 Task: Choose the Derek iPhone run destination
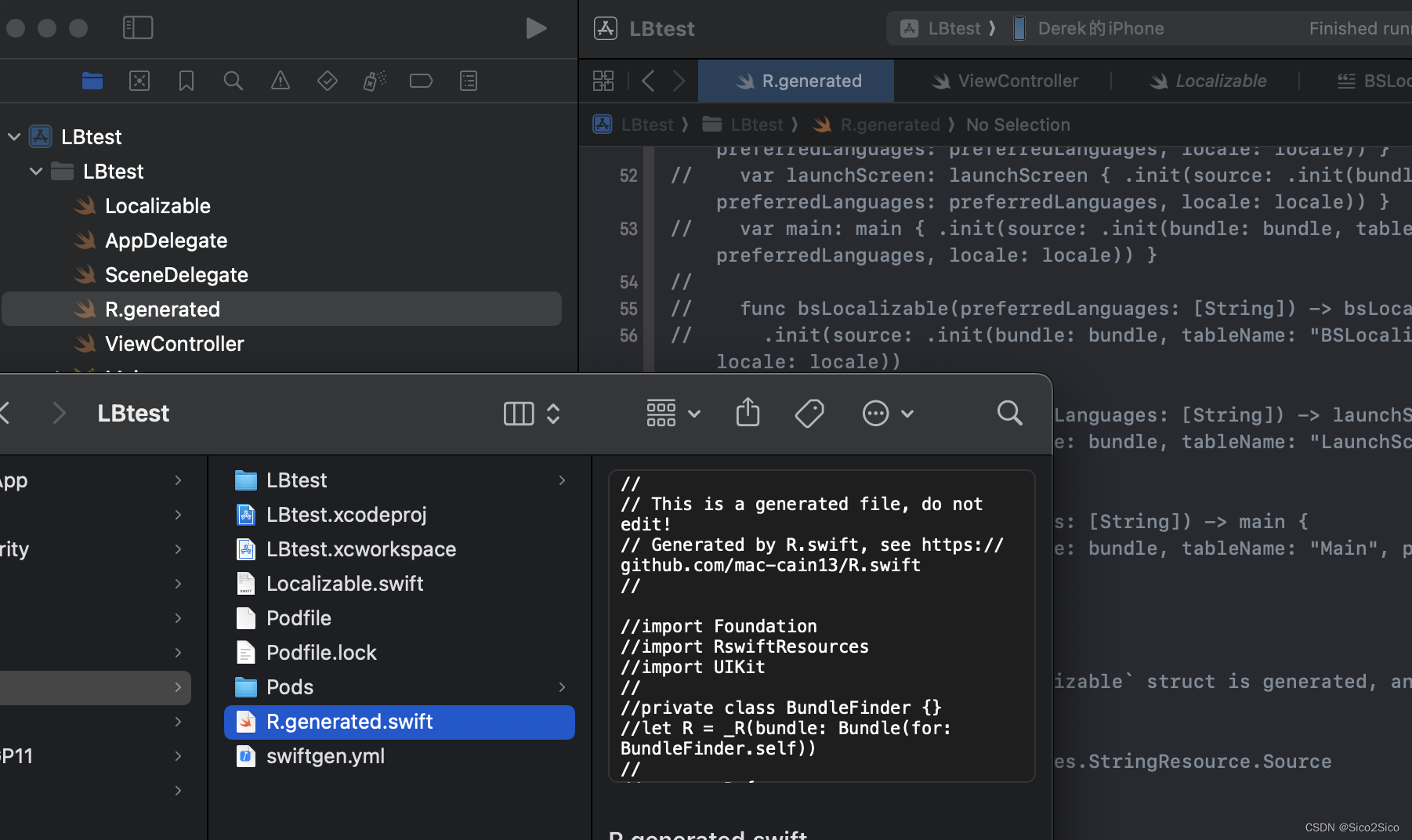[x=1088, y=28]
